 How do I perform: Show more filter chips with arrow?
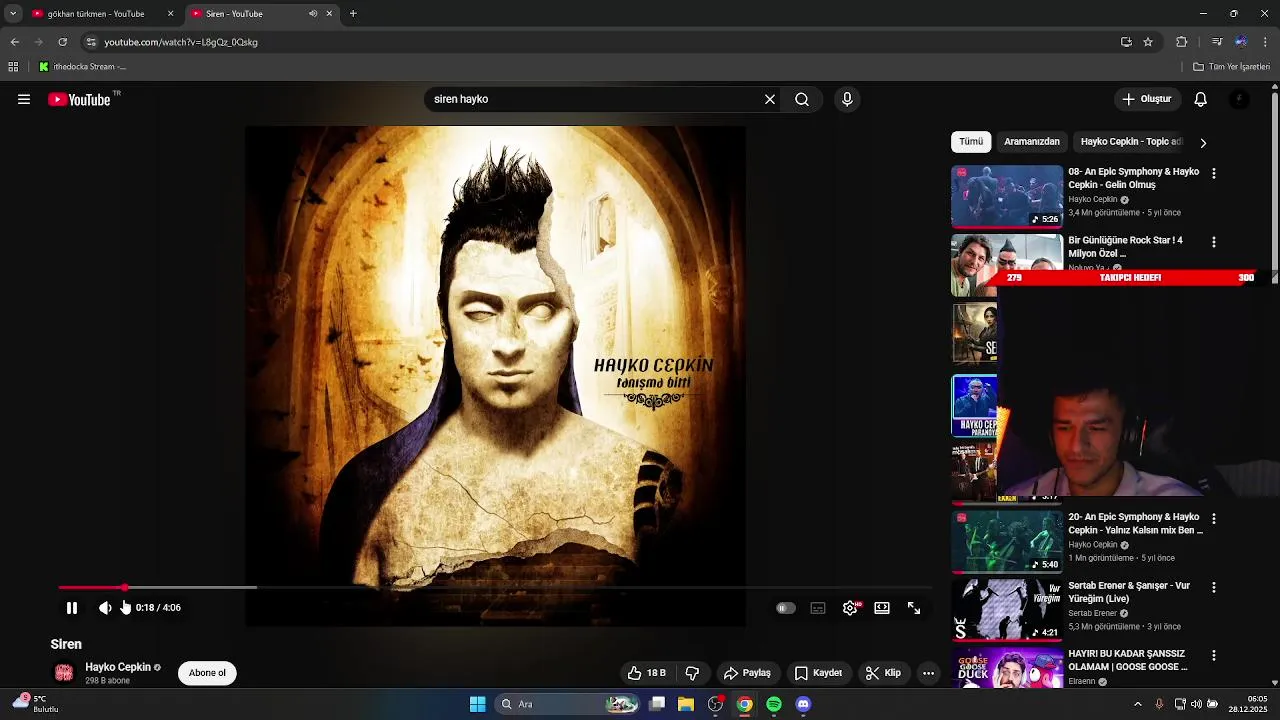pyautogui.click(x=1203, y=142)
